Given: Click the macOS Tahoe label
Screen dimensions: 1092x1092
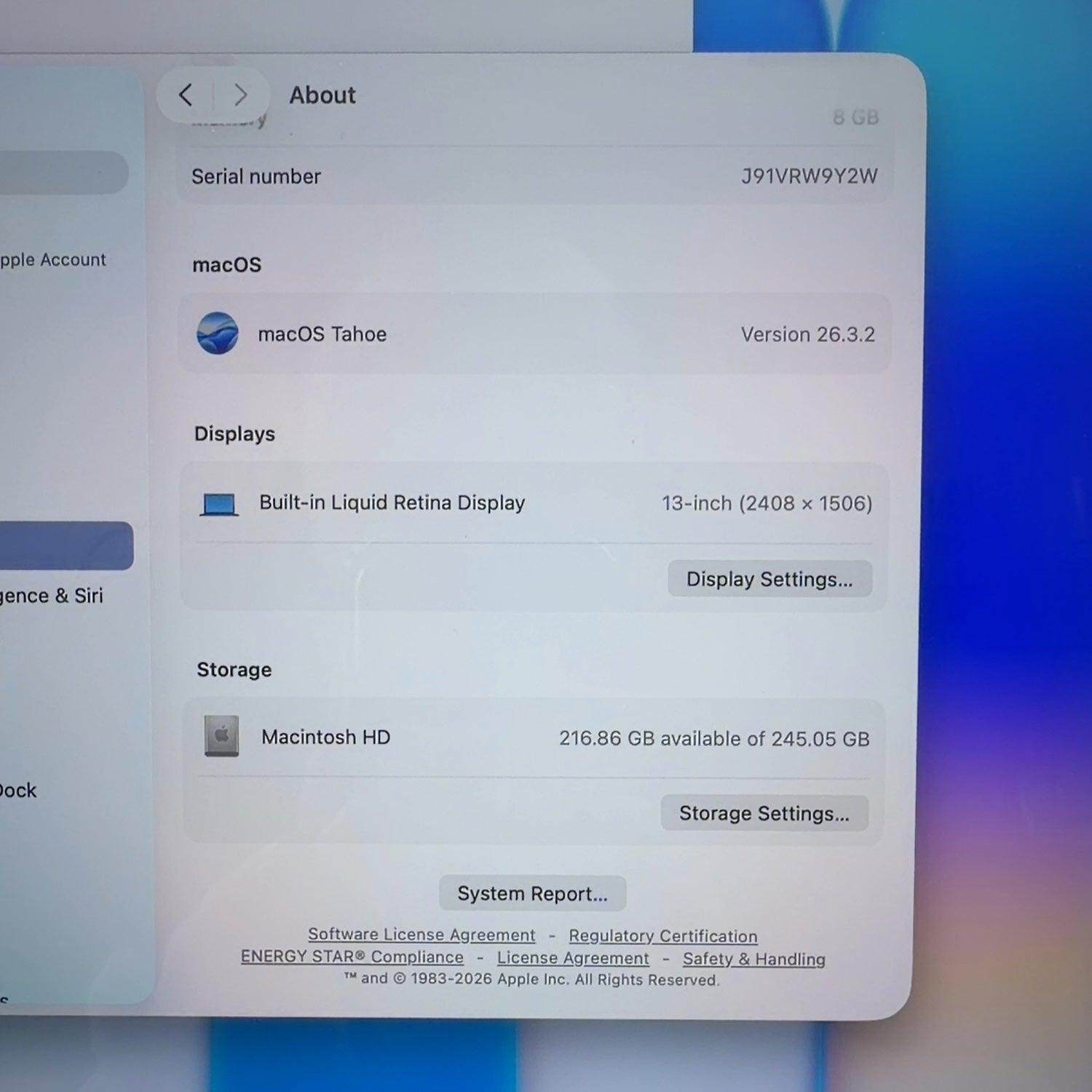Looking at the screenshot, I should [322, 334].
